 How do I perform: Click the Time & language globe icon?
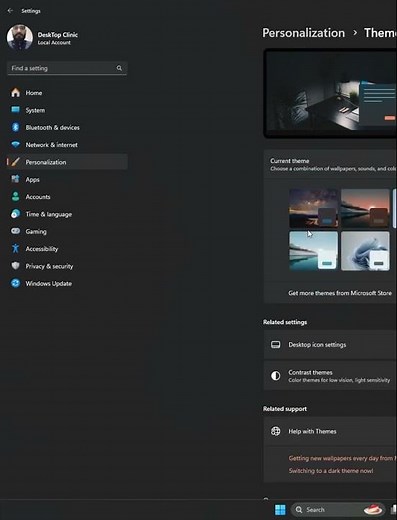[x=15, y=214]
